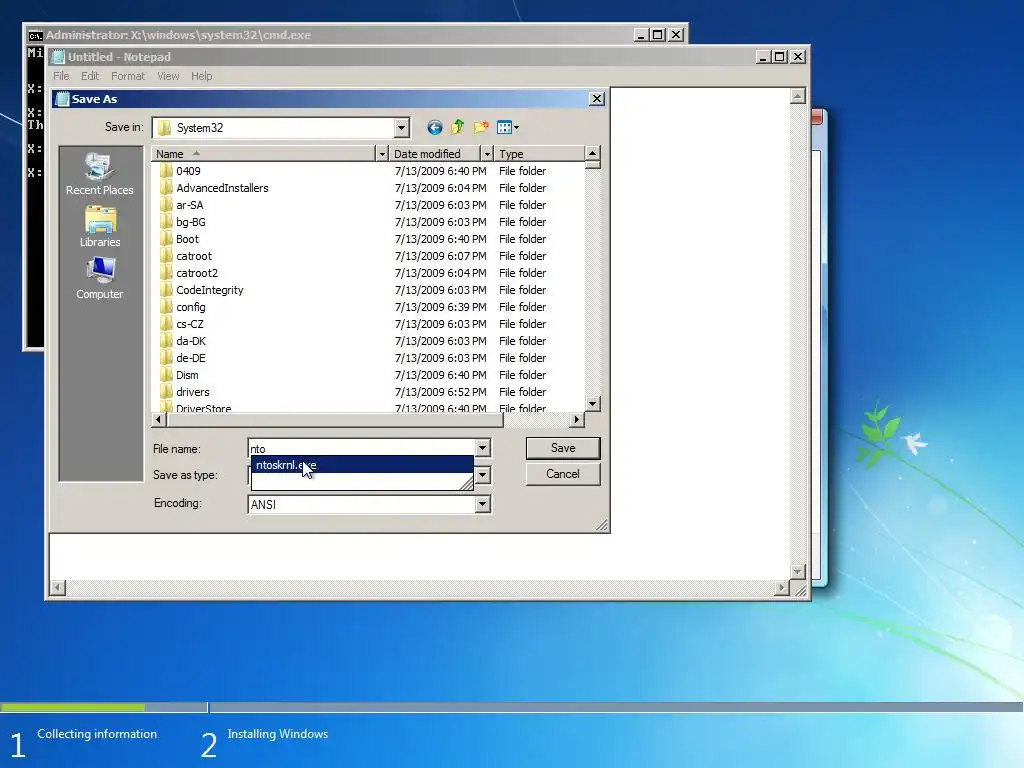
Task: Select the ar-SA folder icon
Action: point(167,204)
